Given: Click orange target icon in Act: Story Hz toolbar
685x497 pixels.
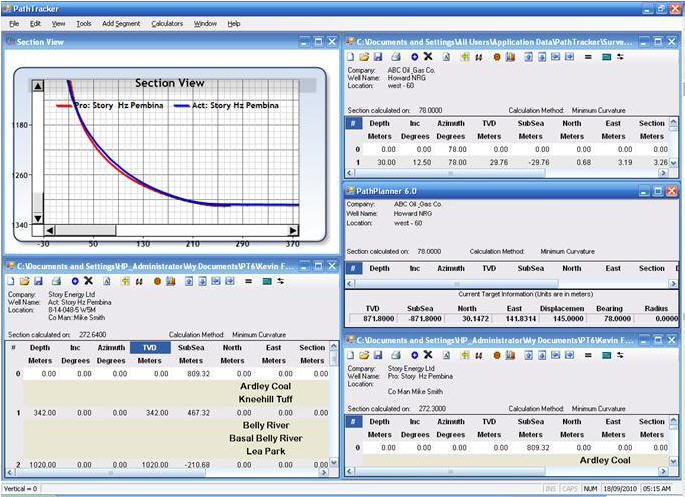Looking at the screenshot, I should (x=157, y=281).
